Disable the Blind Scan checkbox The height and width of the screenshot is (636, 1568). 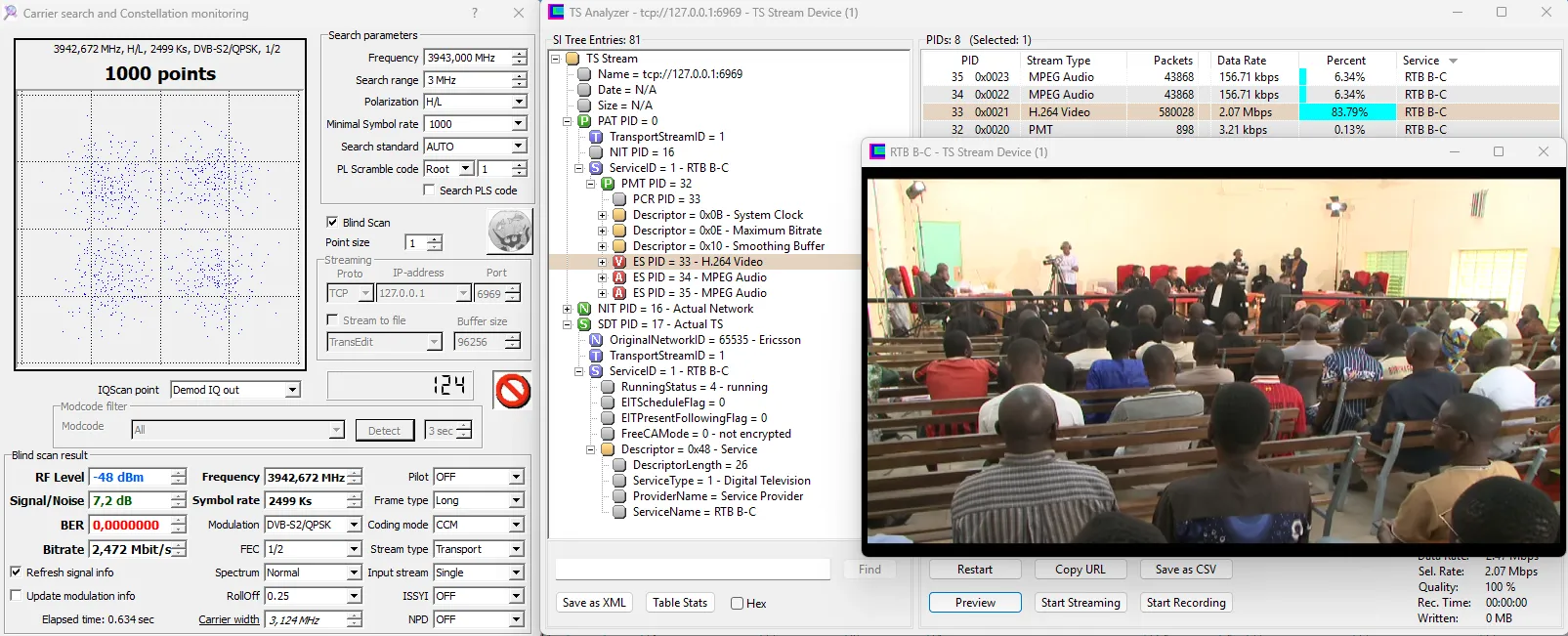point(332,223)
